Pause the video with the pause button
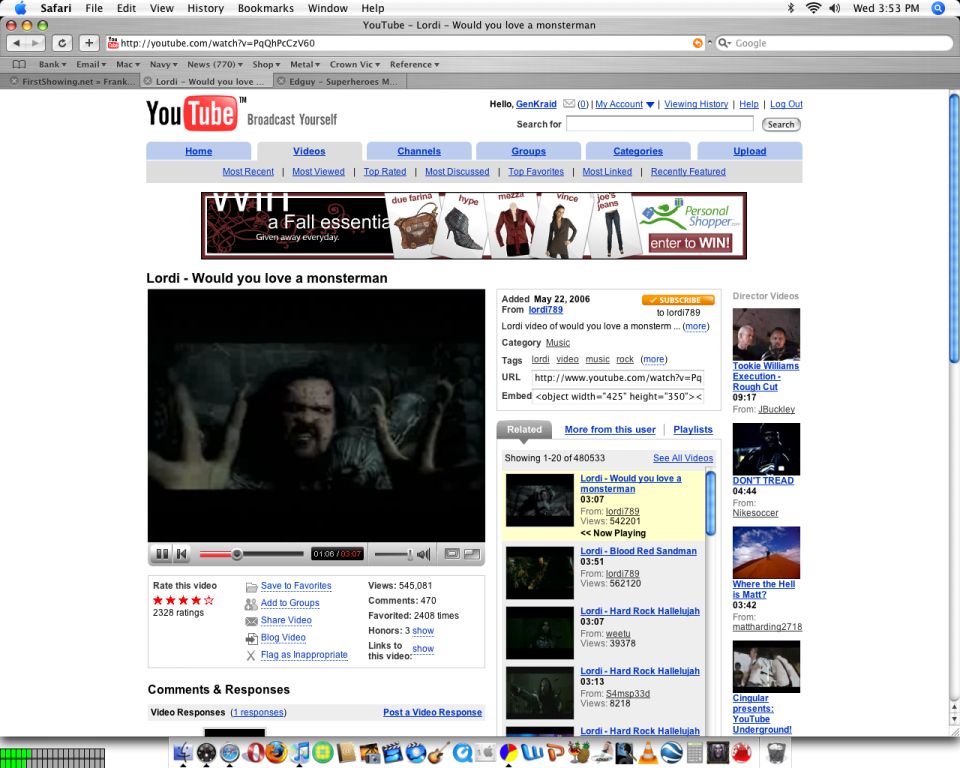 [162, 554]
